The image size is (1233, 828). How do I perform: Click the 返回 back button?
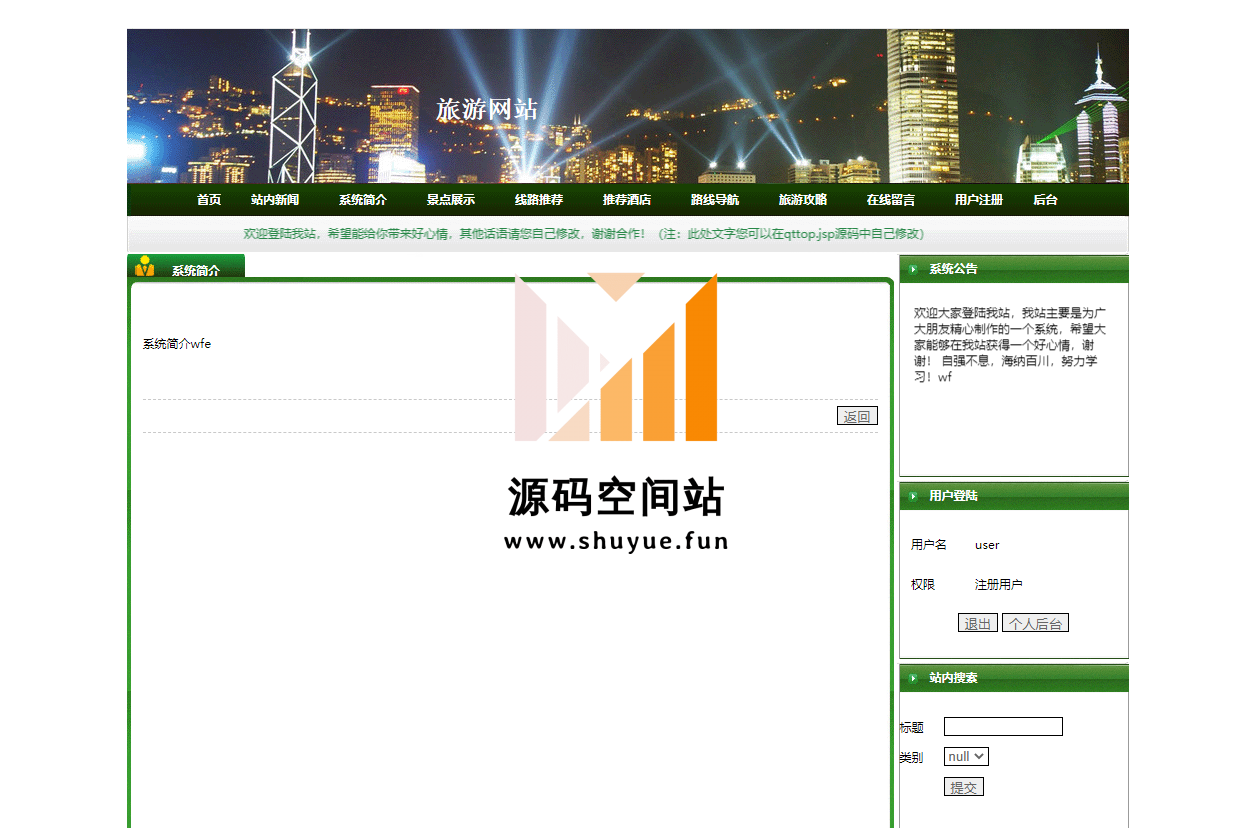[857, 417]
